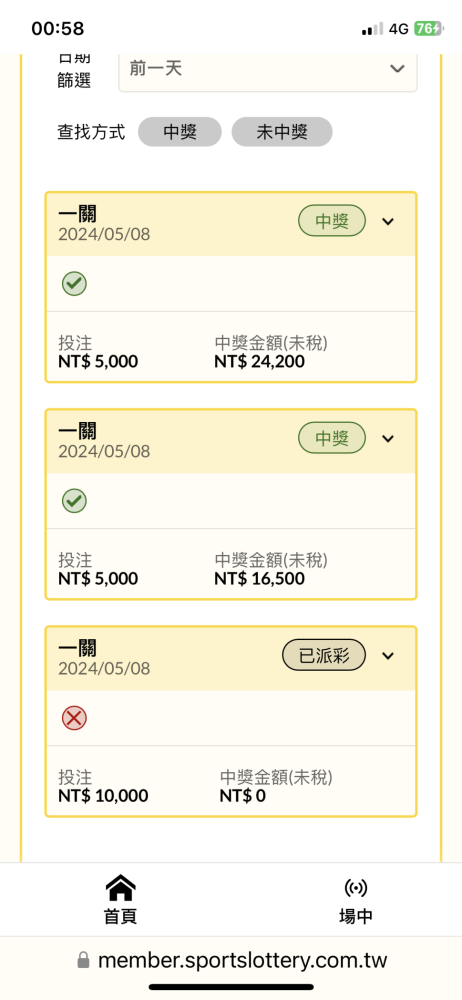Toggle the 未中獎 filter pill
The image size is (462, 1000).
282,132
